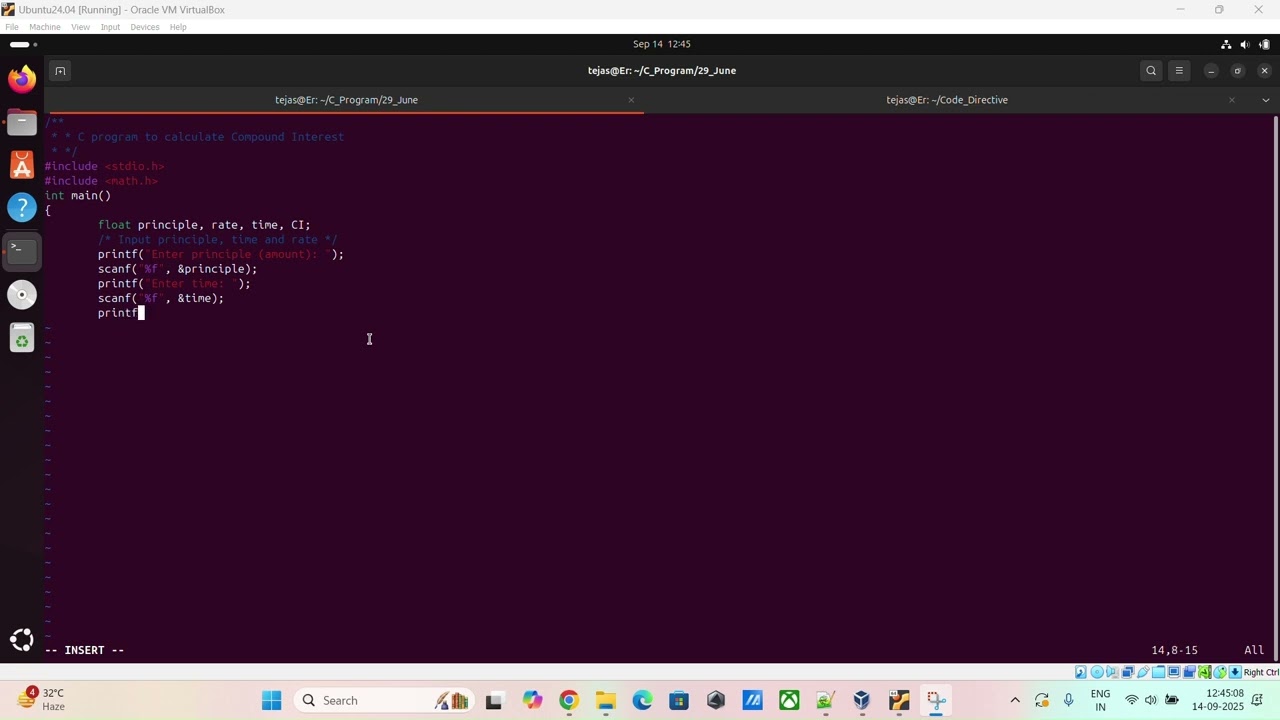
Task: Open VirtualBox Help menu
Action: 178,27
